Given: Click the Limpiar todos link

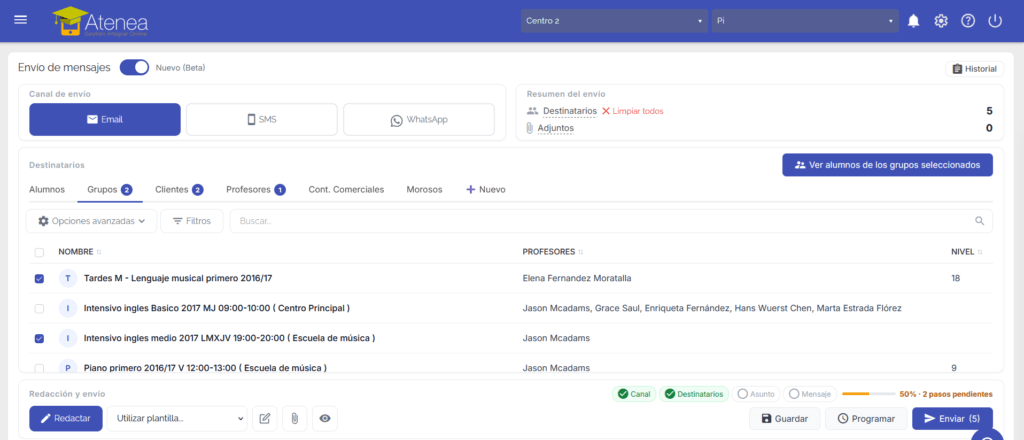Looking at the screenshot, I should point(632,111).
